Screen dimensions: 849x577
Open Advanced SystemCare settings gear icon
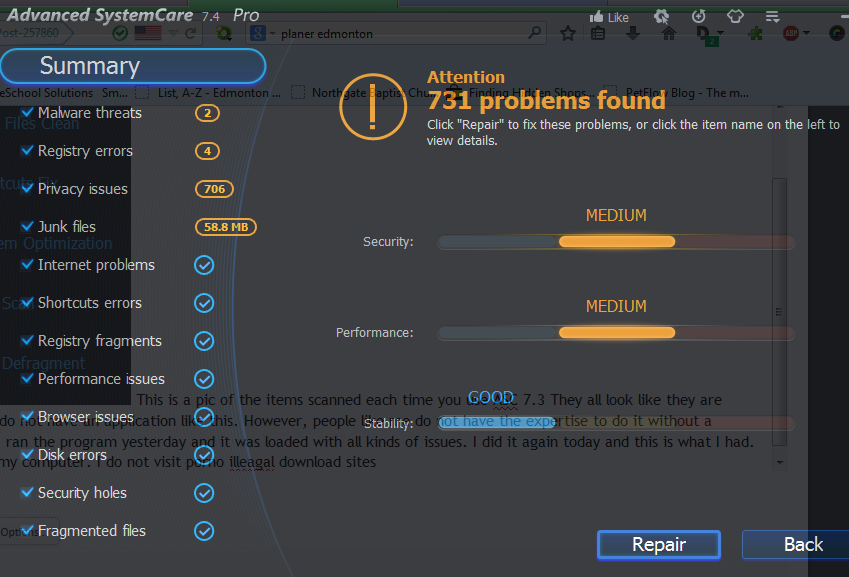click(662, 16)
